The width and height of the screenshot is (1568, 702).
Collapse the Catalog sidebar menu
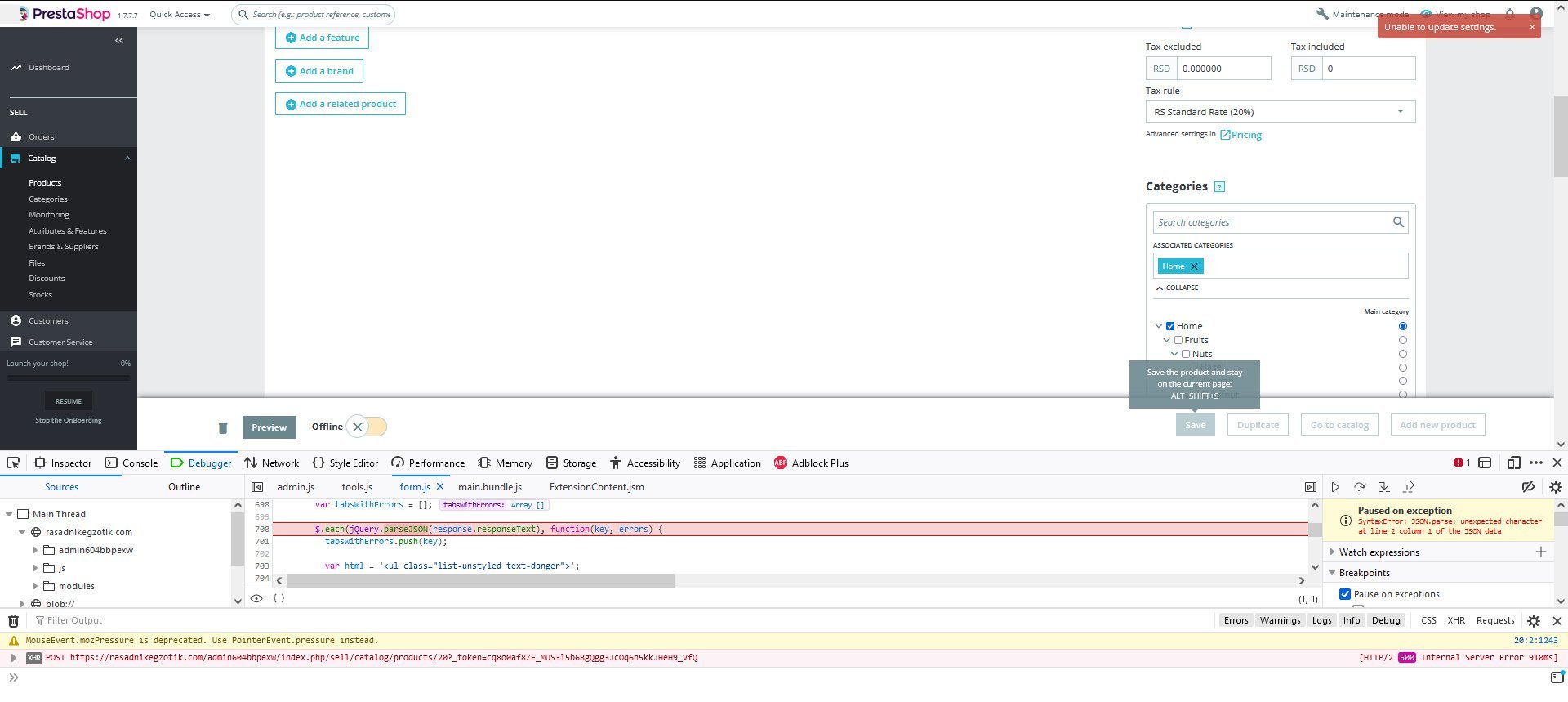coord(127,159)
